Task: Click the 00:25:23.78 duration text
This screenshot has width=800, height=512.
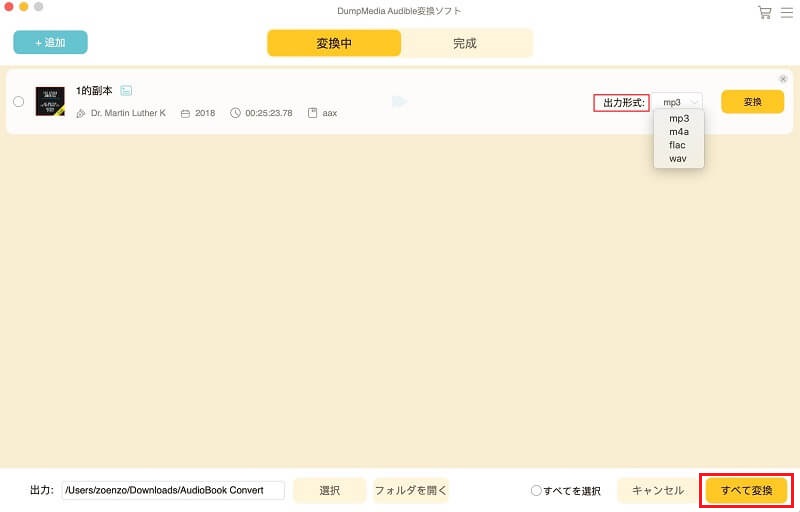Action: (269, 113)
